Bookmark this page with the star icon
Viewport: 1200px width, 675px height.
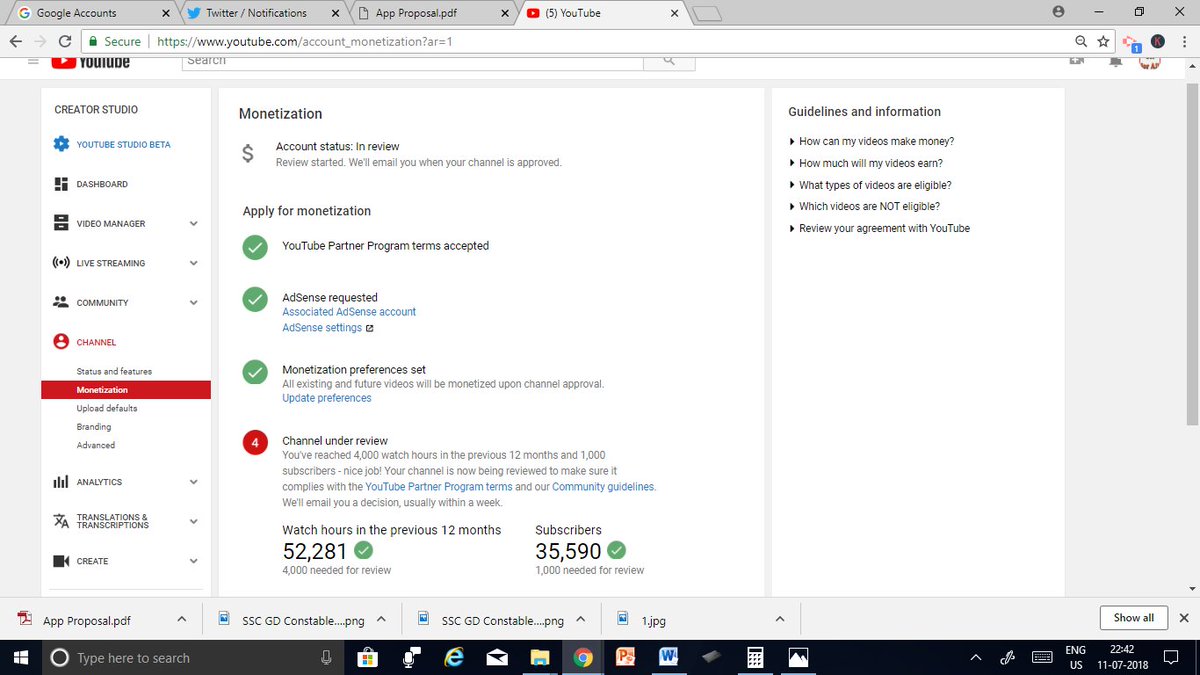[x=1103, y=42]
